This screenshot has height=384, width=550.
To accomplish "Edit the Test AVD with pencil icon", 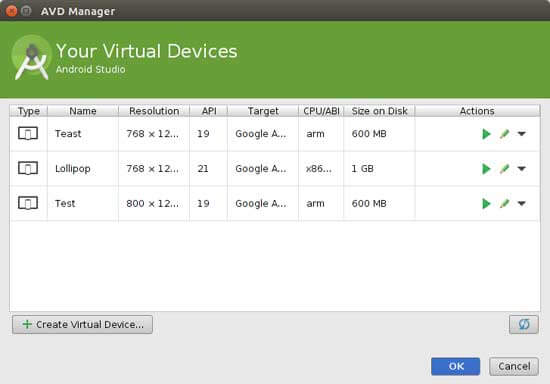I will pos(504,204).
